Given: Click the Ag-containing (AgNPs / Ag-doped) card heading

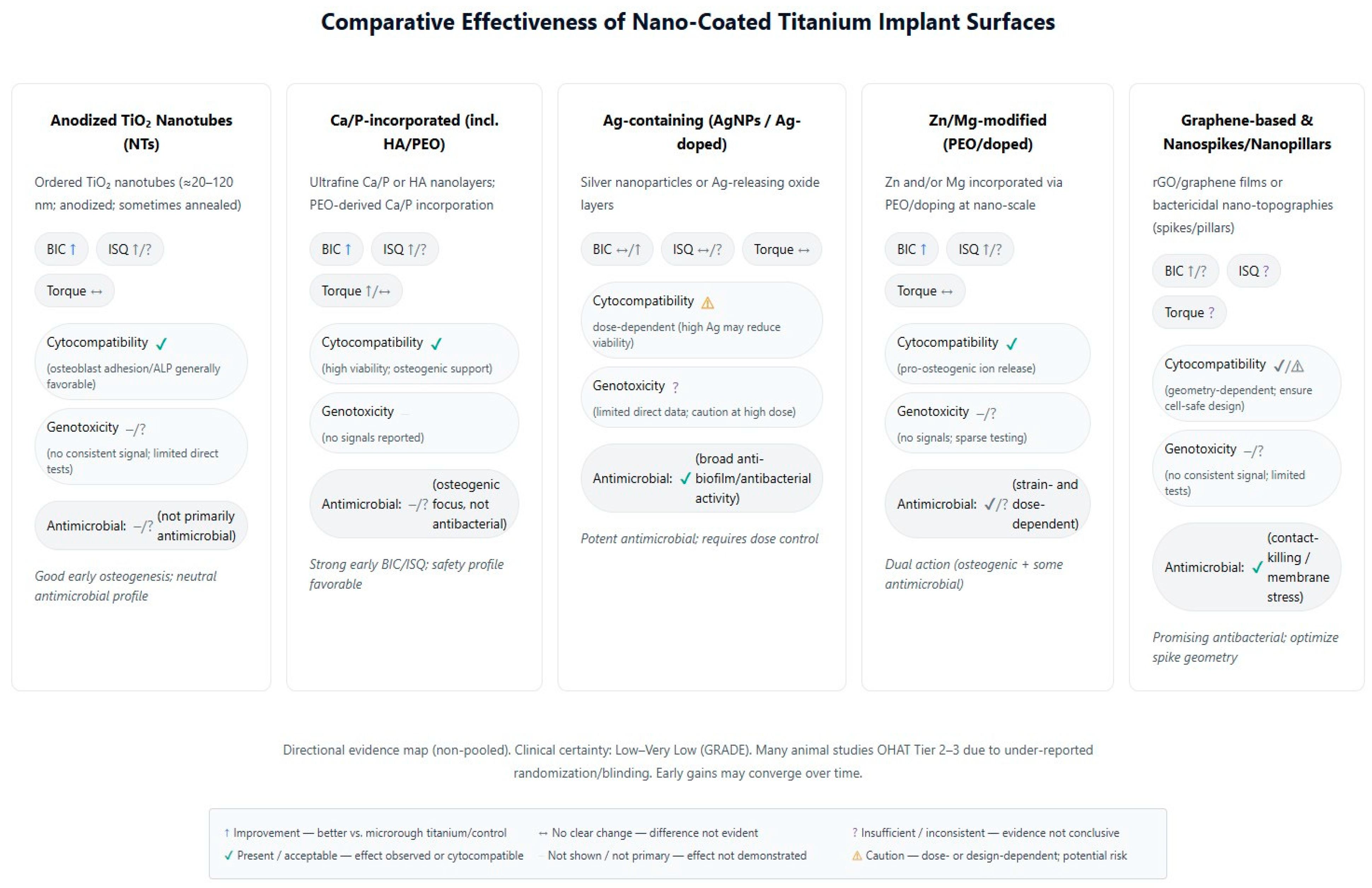Looking at the screenshot, I should (701, 132).
